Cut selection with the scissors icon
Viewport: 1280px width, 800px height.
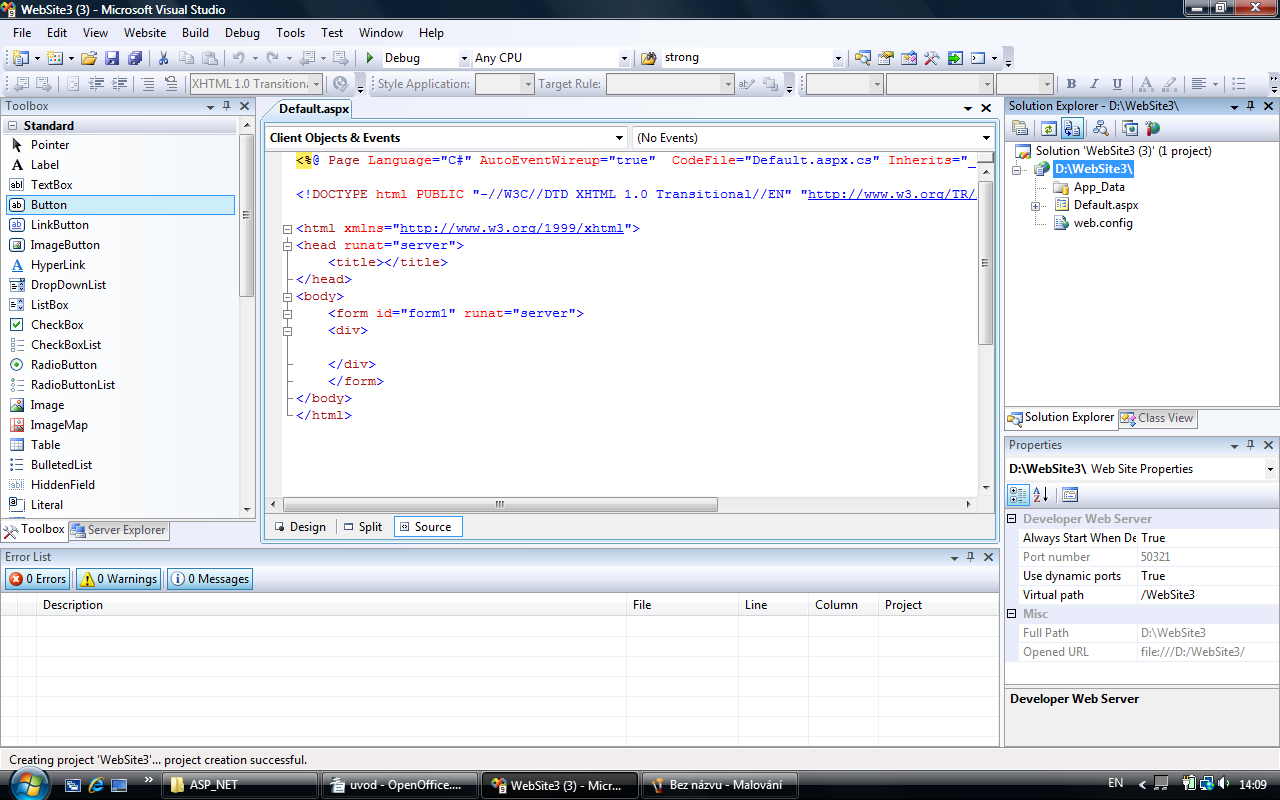coord(164,58)
